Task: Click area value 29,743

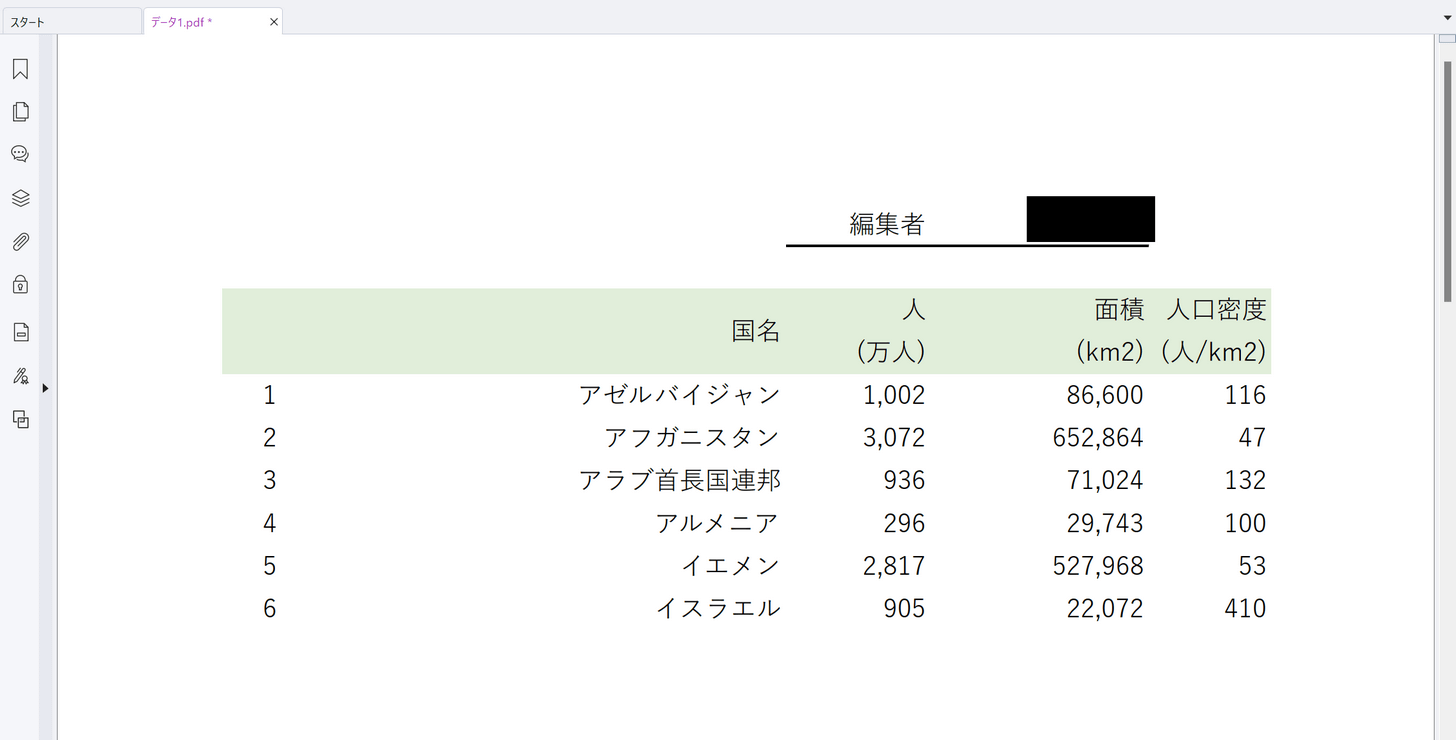Action: coord(1105,523)
